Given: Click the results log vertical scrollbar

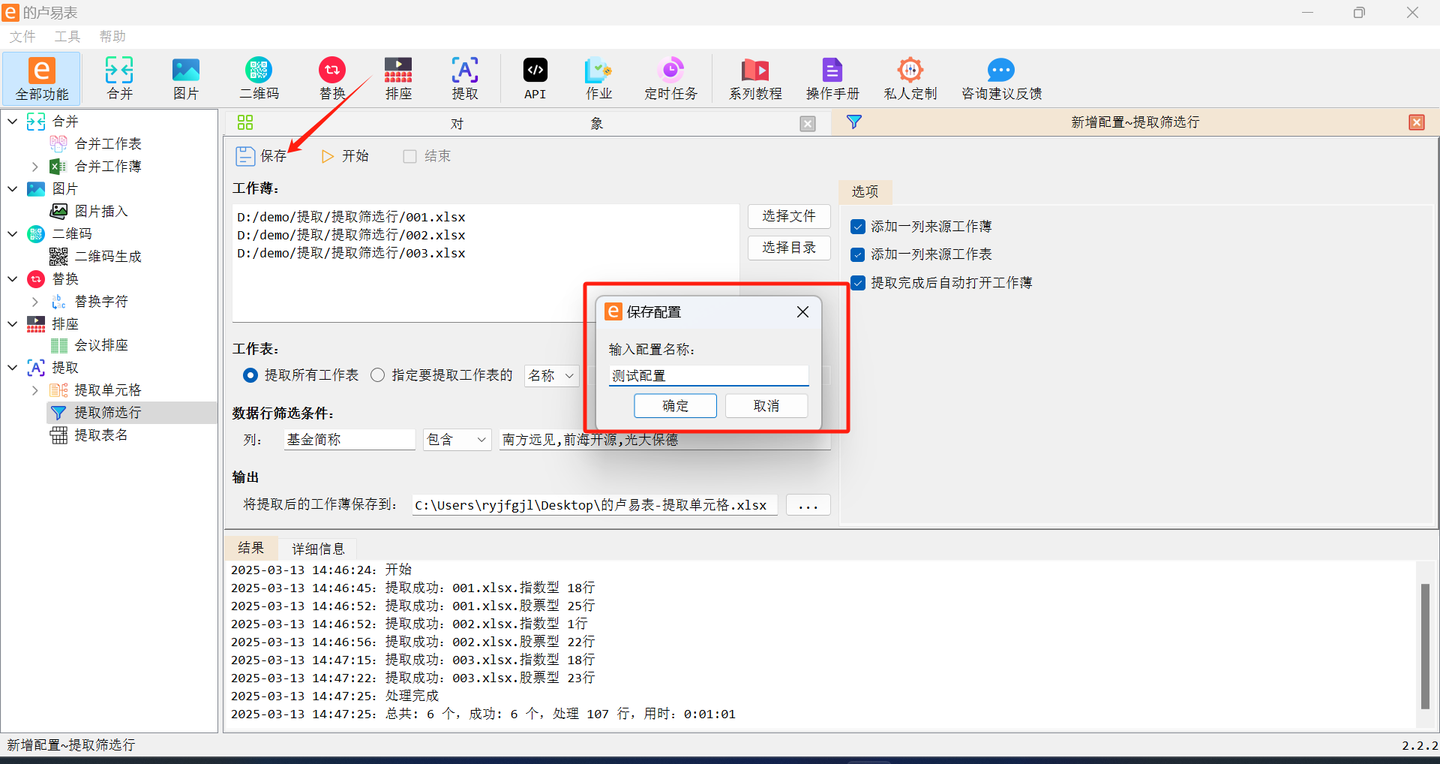Looking at the screenshot, I should [1426, 645].
